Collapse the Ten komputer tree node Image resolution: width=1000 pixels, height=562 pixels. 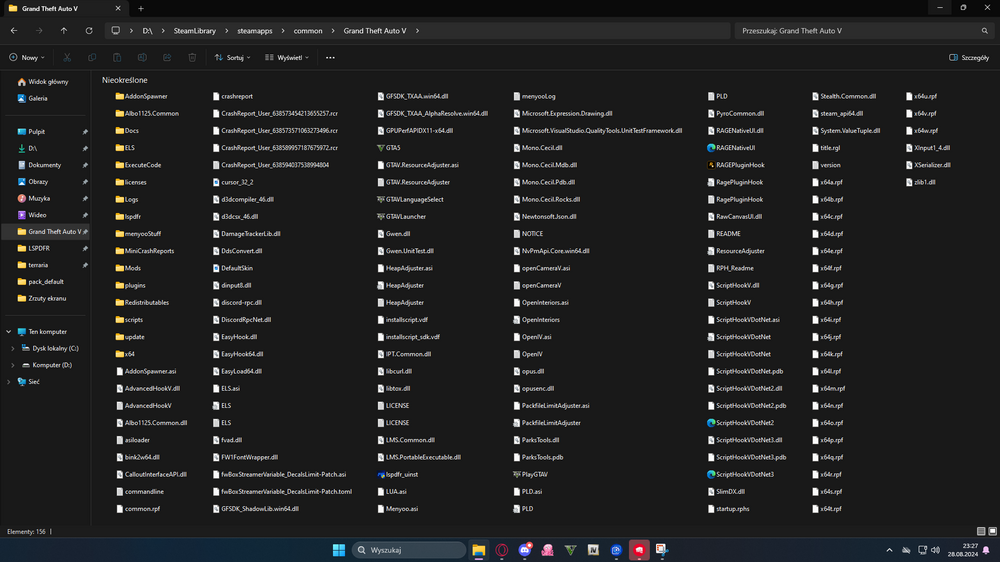tap(8, 332)
